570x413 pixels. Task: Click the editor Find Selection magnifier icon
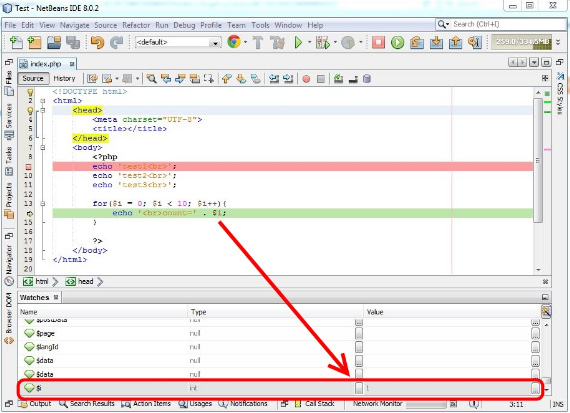(x=152, y=79)
